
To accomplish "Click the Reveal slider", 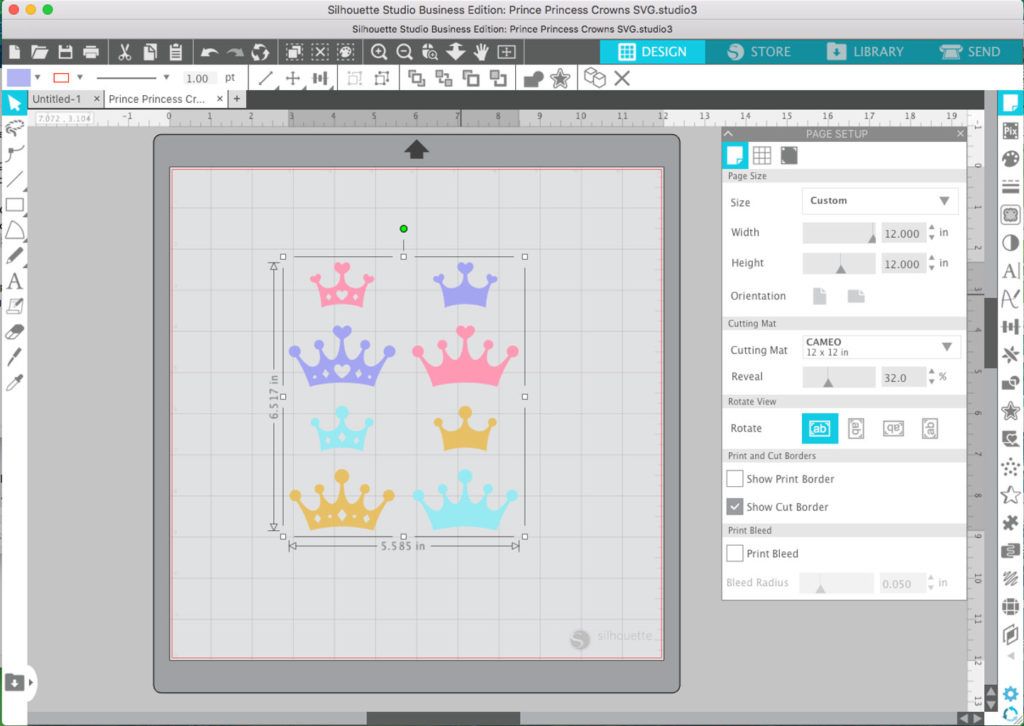I will (839, 377).
